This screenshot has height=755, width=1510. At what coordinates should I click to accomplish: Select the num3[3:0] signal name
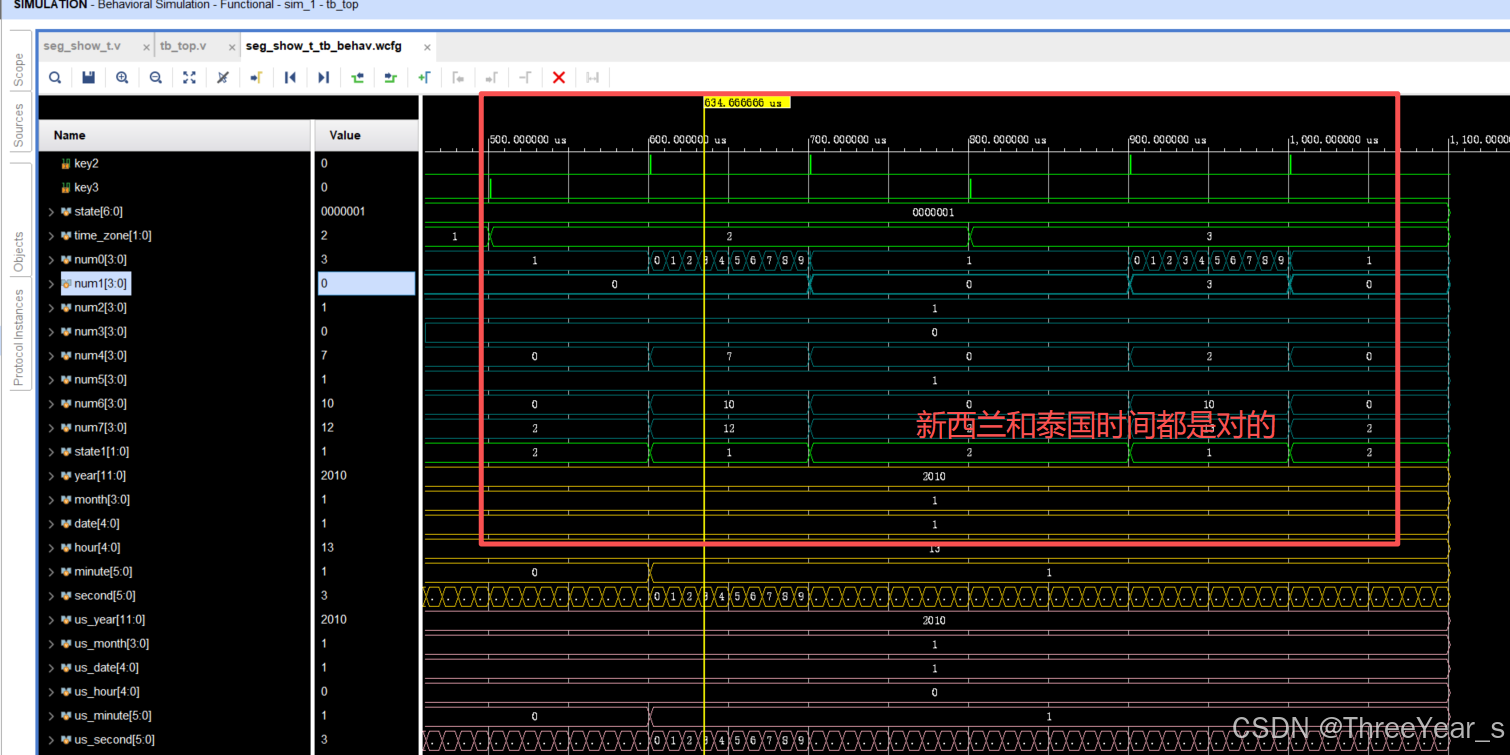(100, 332)
